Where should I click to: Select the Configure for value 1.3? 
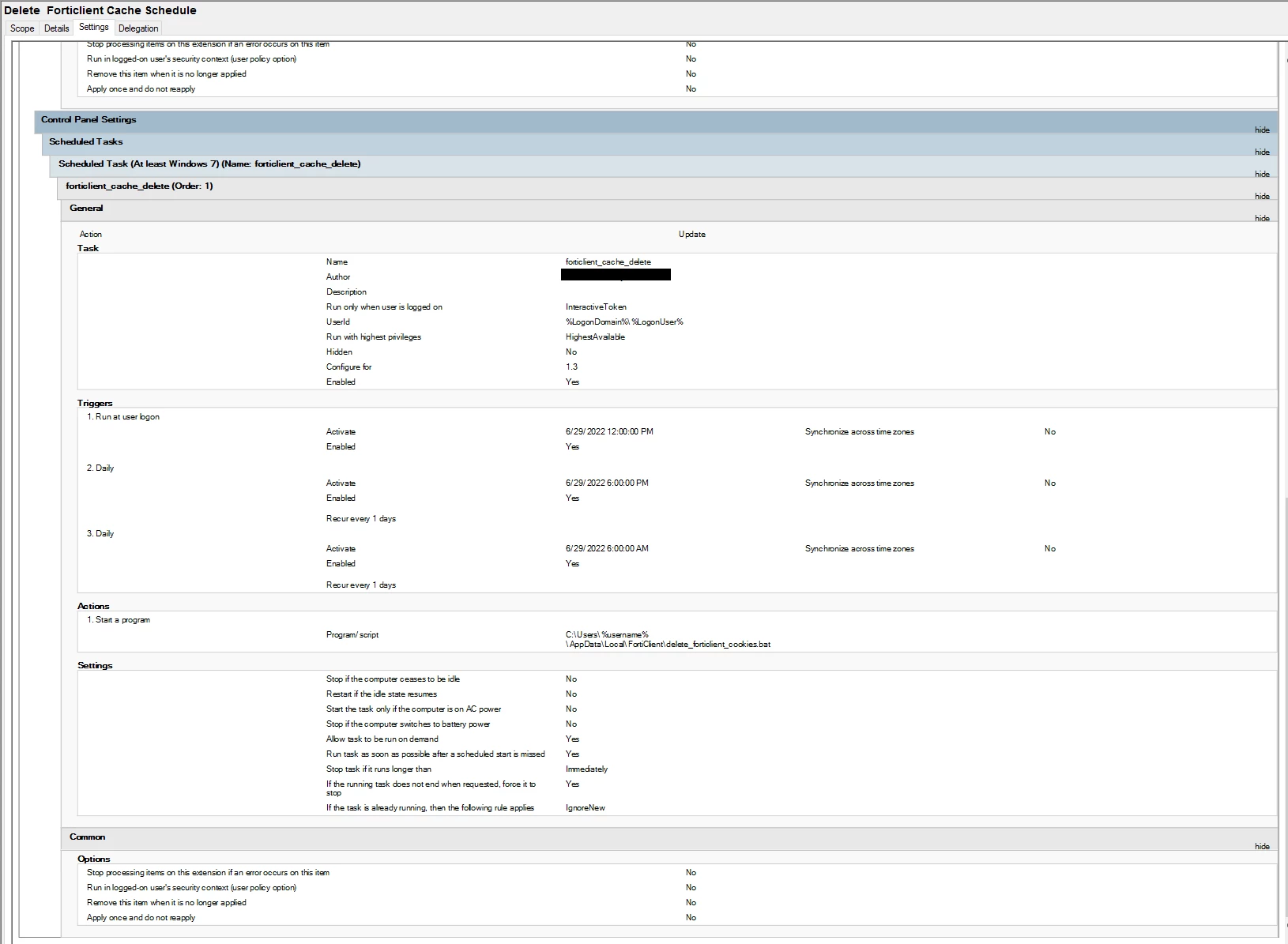coord(571,367)
